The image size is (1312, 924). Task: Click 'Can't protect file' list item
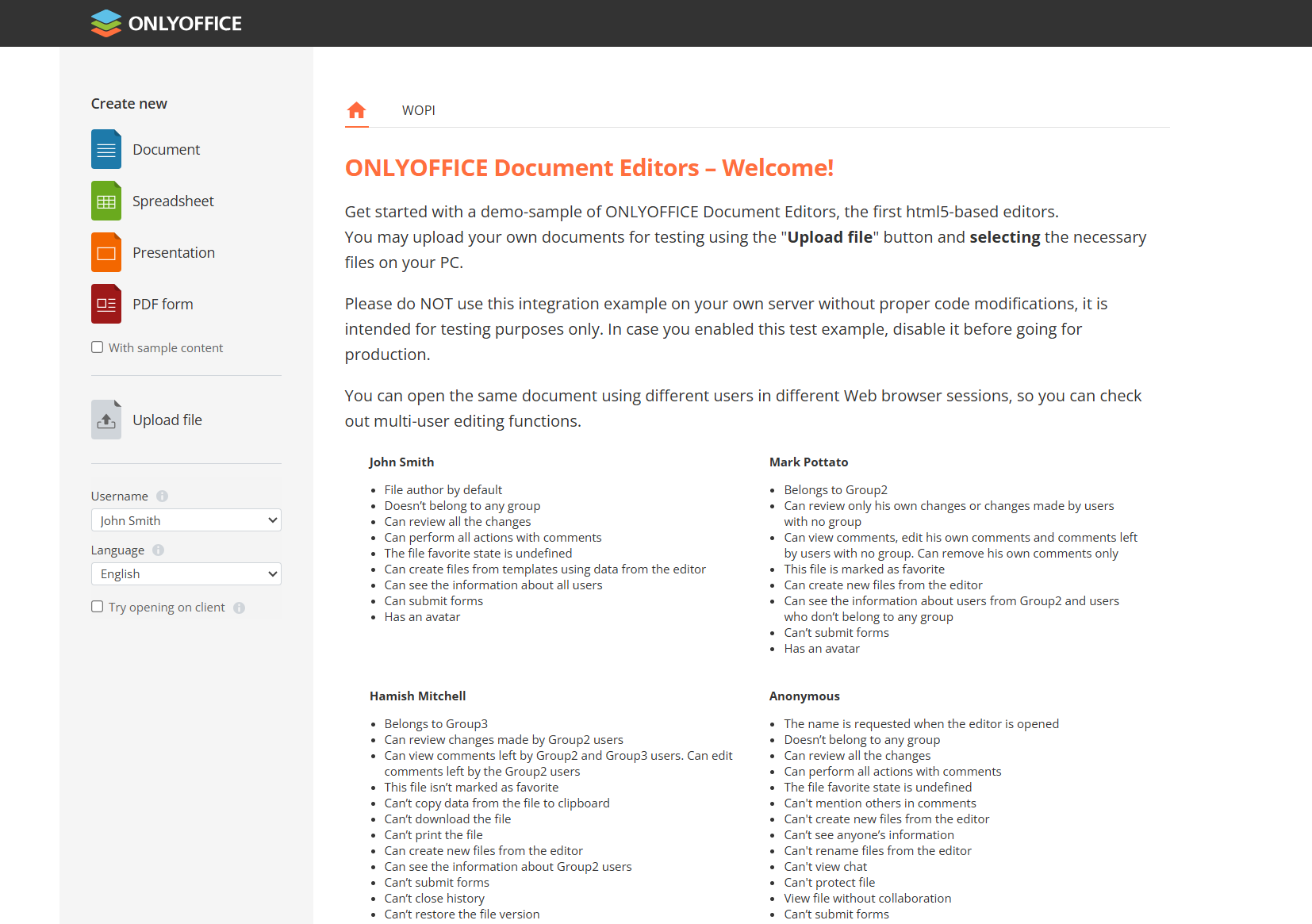tap(830, 883)
